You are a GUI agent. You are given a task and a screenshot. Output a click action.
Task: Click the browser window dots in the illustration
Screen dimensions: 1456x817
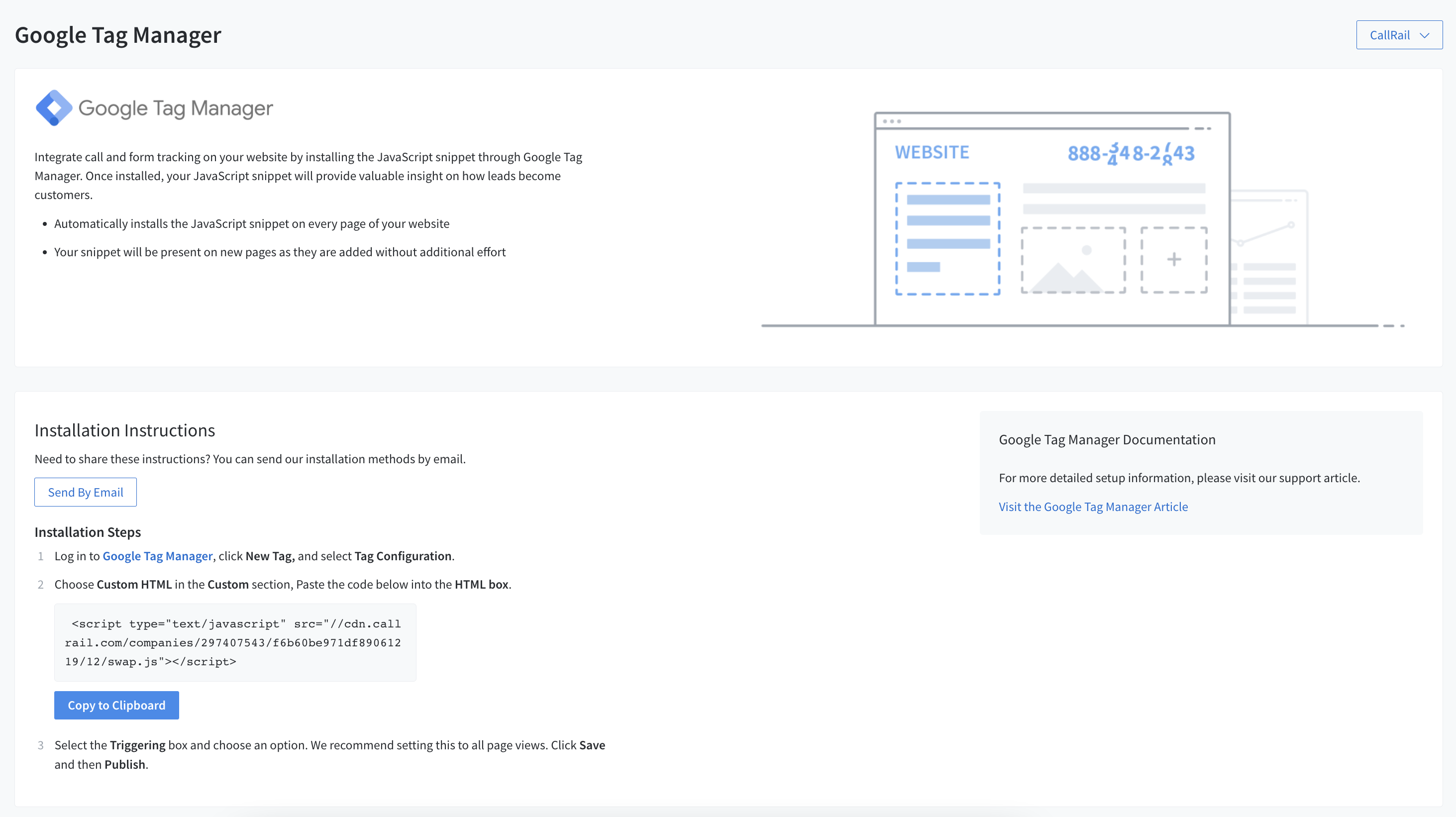891,121
